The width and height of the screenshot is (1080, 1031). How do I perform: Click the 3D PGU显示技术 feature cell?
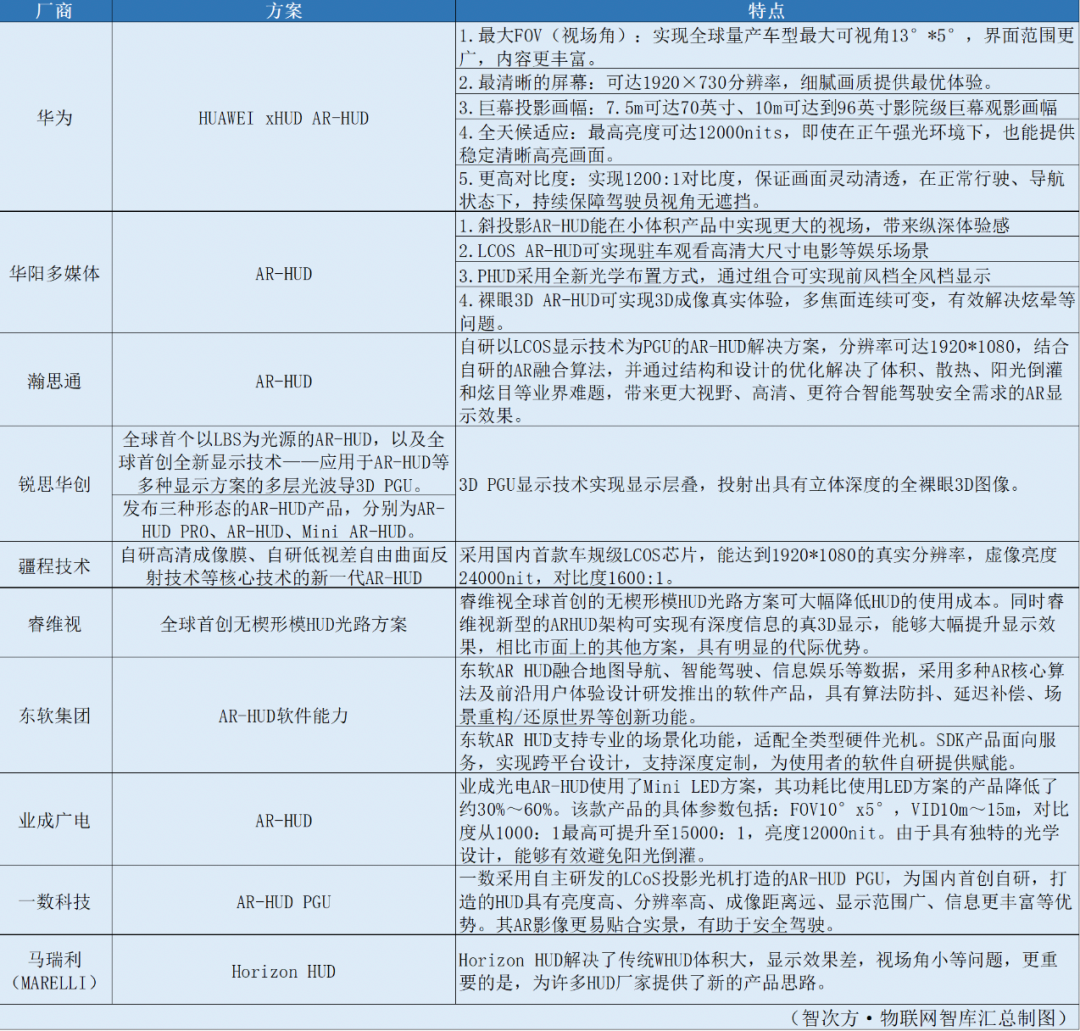click(x=767, y=484)
